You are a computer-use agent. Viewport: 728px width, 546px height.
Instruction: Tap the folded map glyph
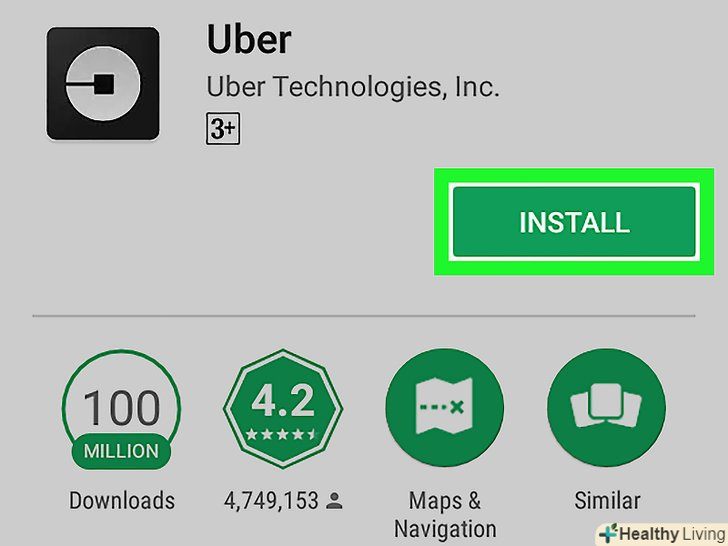pos(444,406)
